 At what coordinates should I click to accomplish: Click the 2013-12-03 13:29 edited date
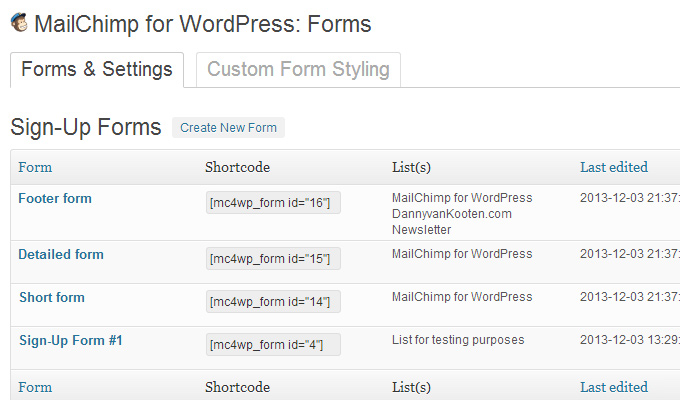tap(630, 340)
